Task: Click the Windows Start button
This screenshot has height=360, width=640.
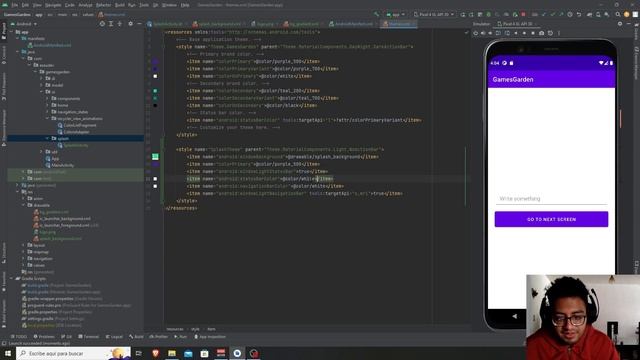Action: pos(8,353)
